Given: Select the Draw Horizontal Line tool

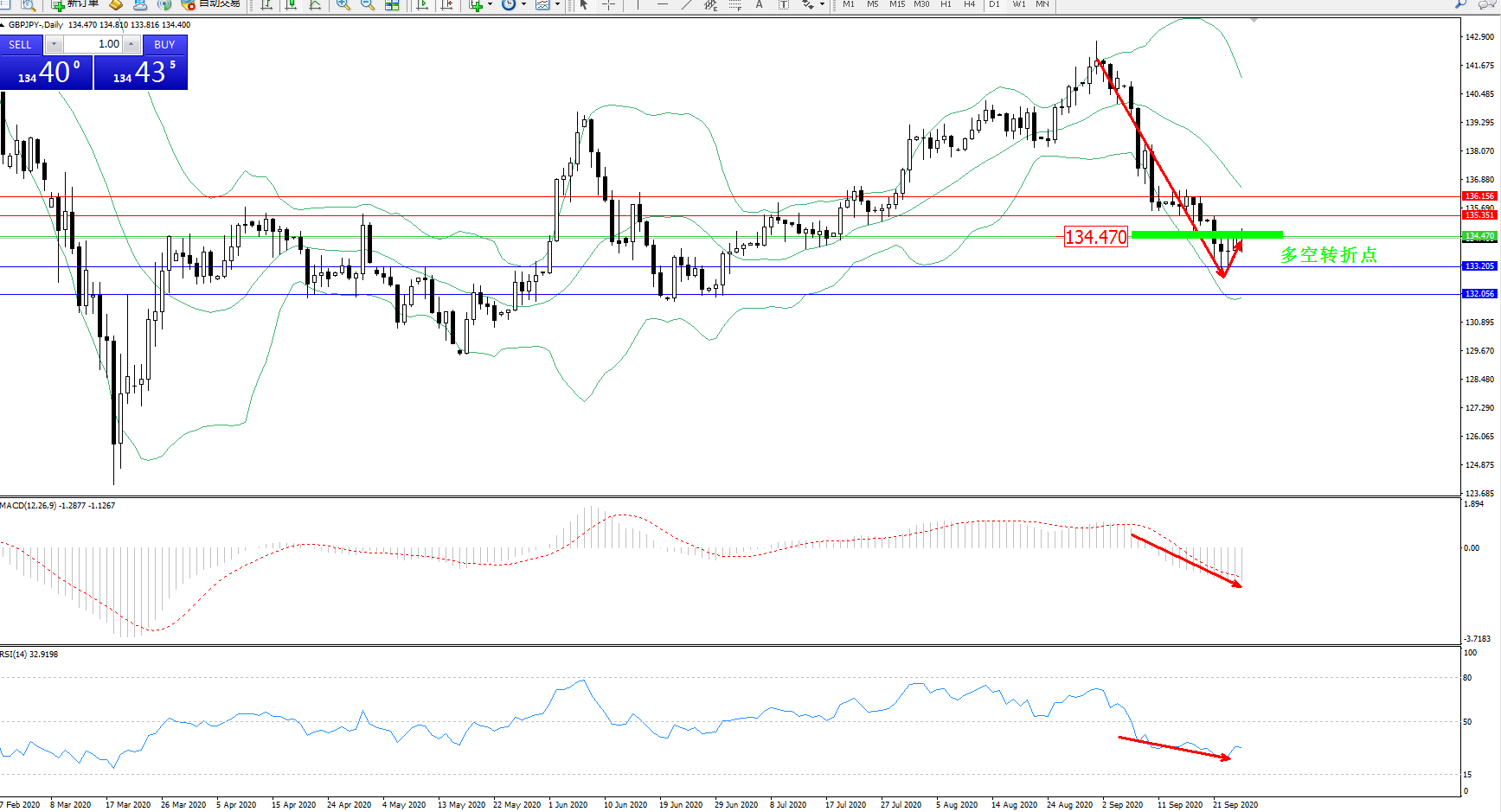Looking at the screenshot, I should [663, 4].
